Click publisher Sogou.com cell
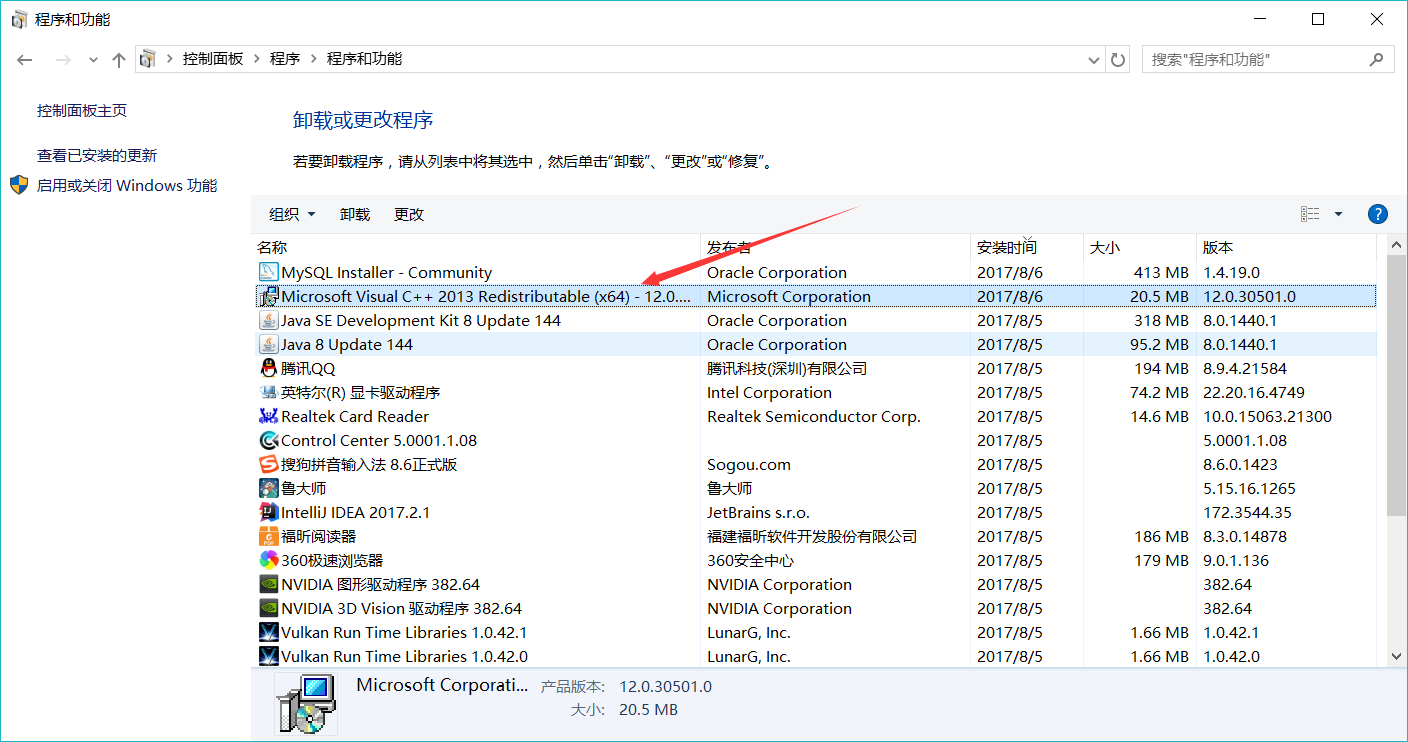Viewport: 1408px width, 742px height. (749, 464)
